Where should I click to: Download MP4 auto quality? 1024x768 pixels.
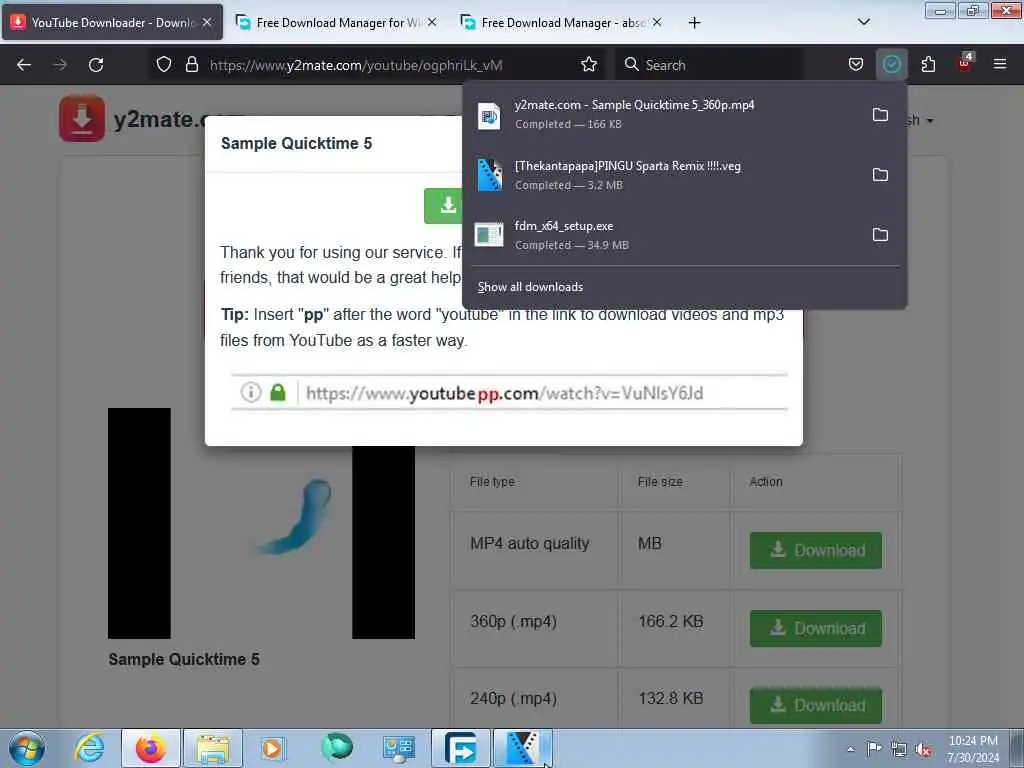click(816, 551)
